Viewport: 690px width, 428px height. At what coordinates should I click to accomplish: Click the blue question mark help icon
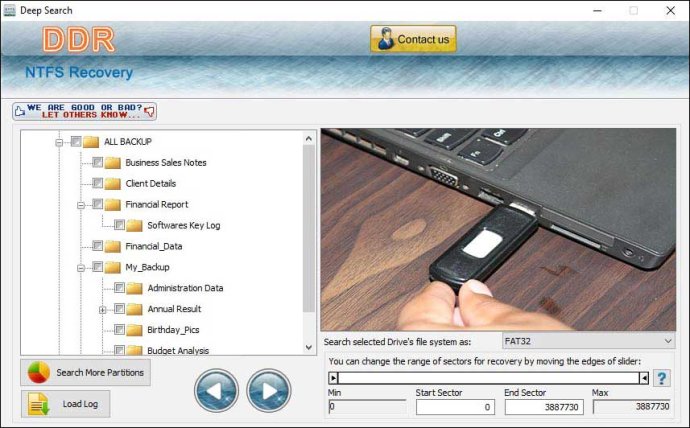click(x=662, y=378)
